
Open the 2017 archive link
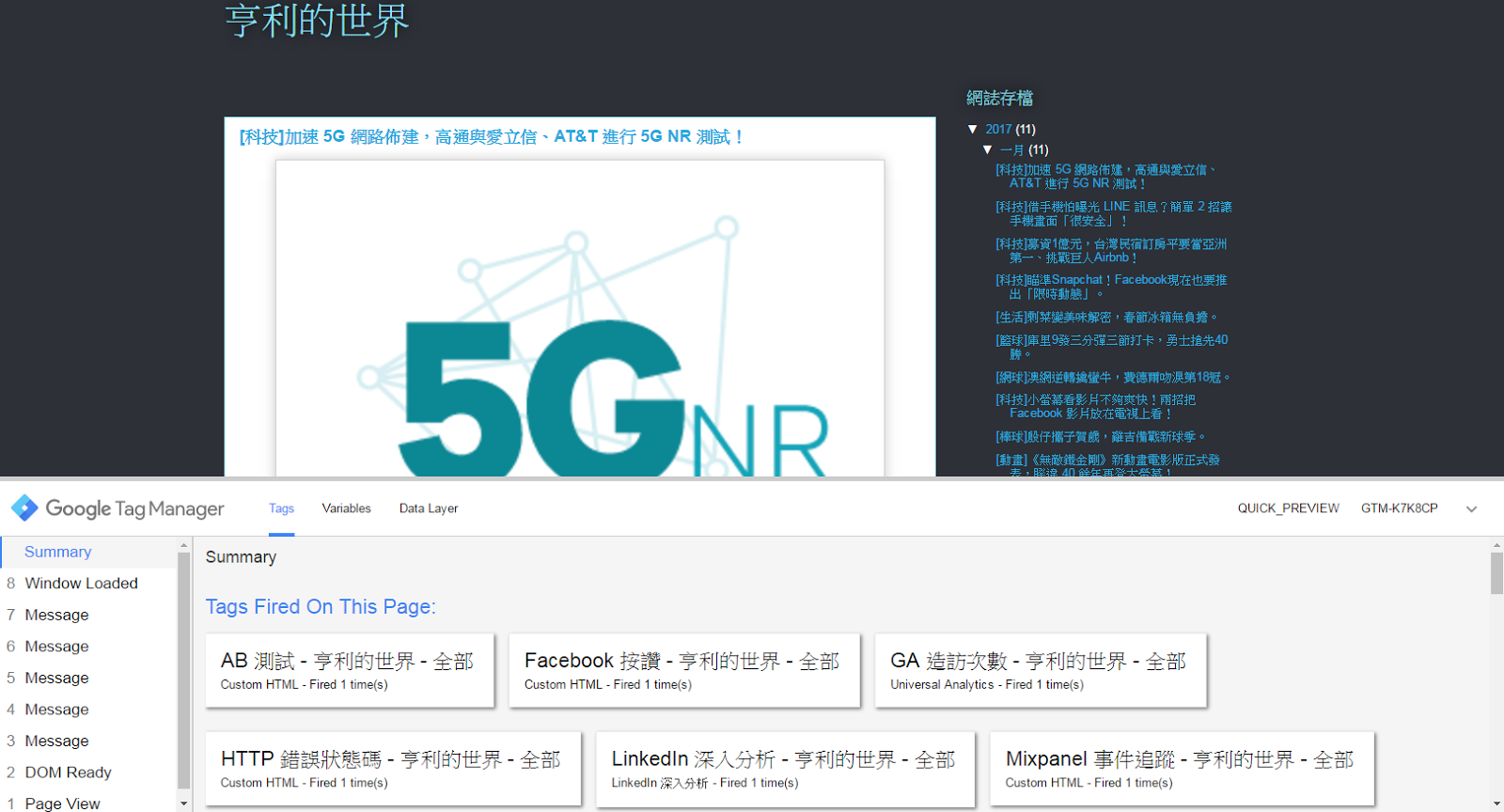[x=998, y=129]
